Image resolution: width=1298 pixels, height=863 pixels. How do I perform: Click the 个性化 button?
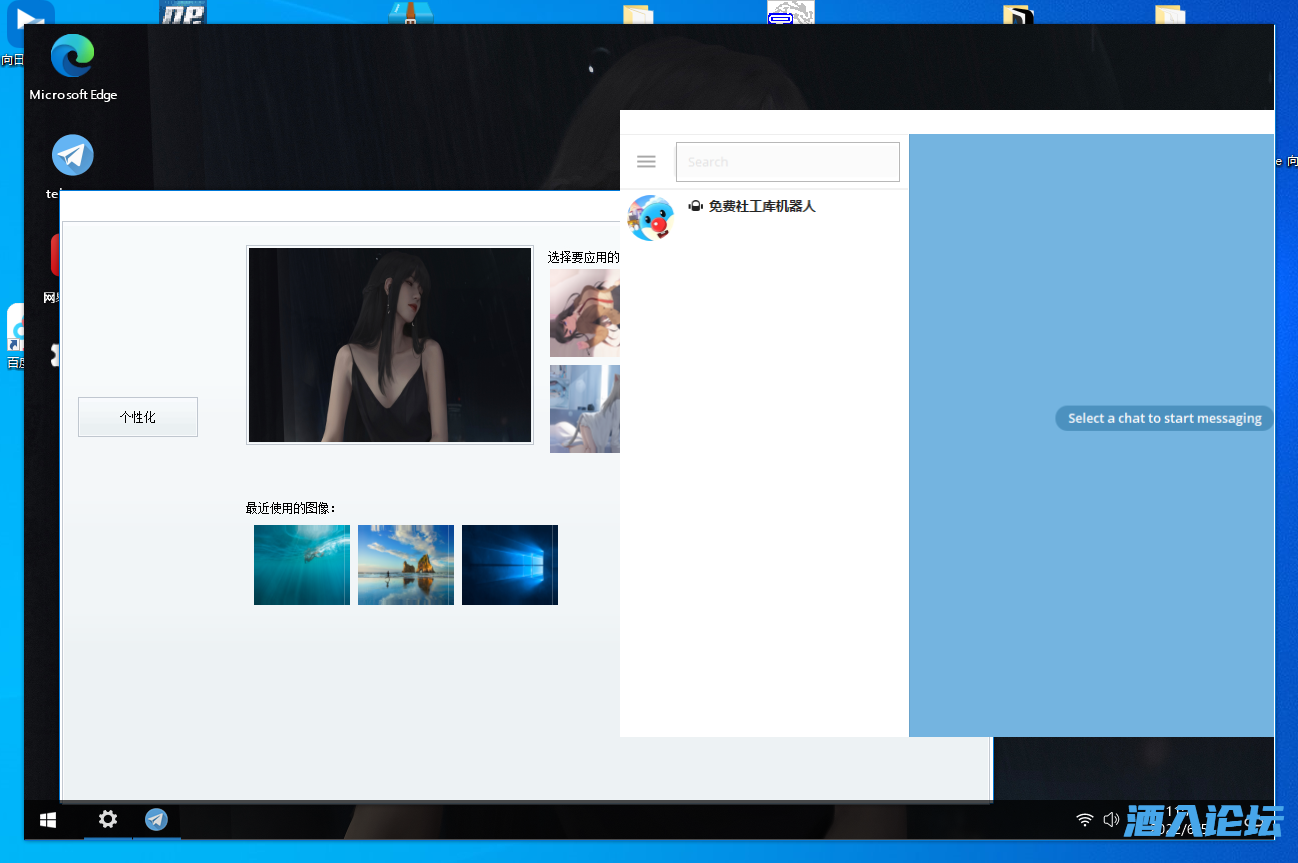coord(138,417)
